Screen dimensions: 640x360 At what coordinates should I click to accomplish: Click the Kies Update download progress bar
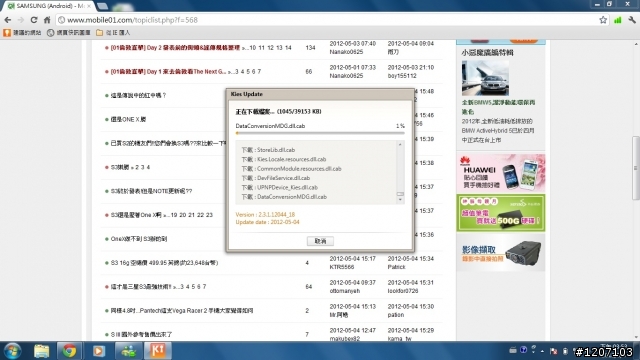coord(320,133)
